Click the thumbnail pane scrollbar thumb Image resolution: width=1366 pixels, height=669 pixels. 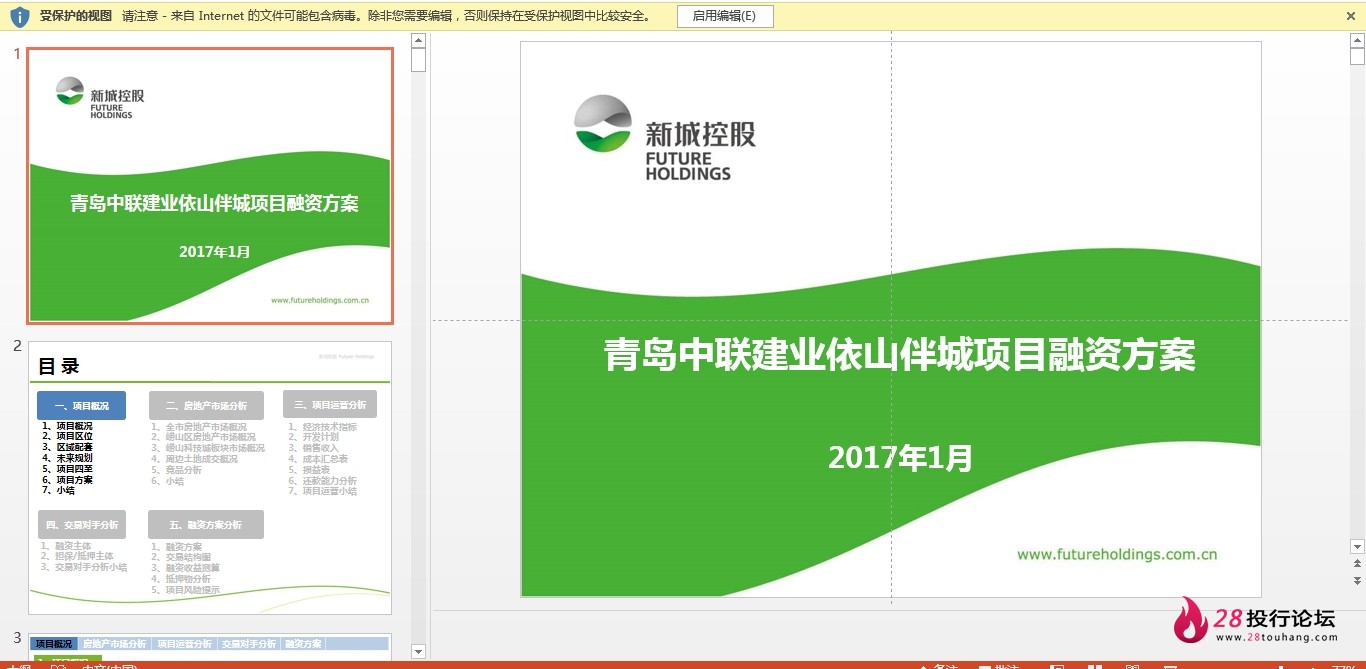(419, 60)
